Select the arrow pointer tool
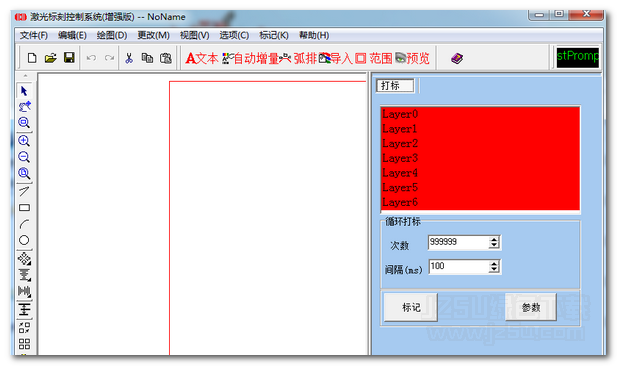The image size is (617, 366). coord(24,91)
